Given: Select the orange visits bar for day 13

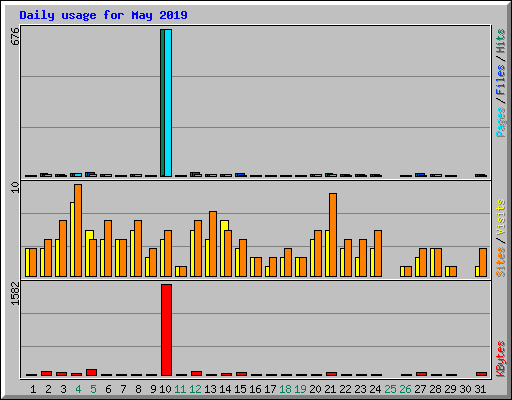Looking at the screenshot, I should (213, 244).
